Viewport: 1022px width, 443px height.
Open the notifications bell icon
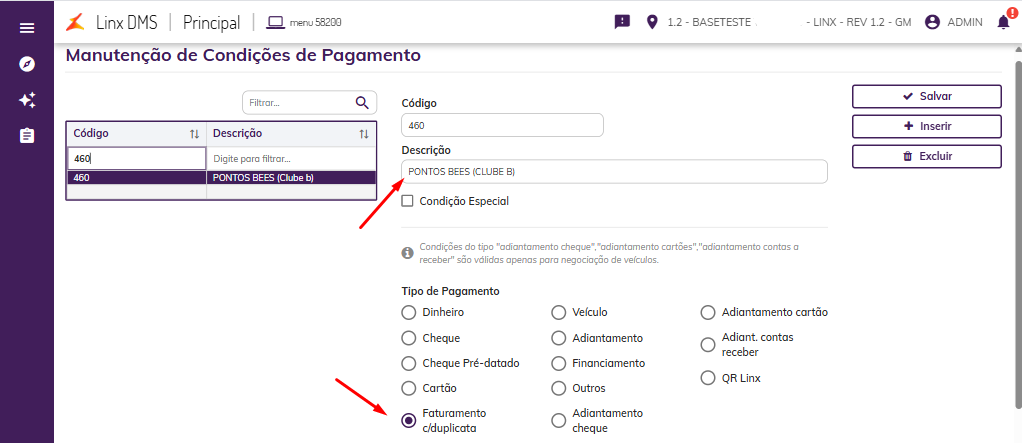1003,21
